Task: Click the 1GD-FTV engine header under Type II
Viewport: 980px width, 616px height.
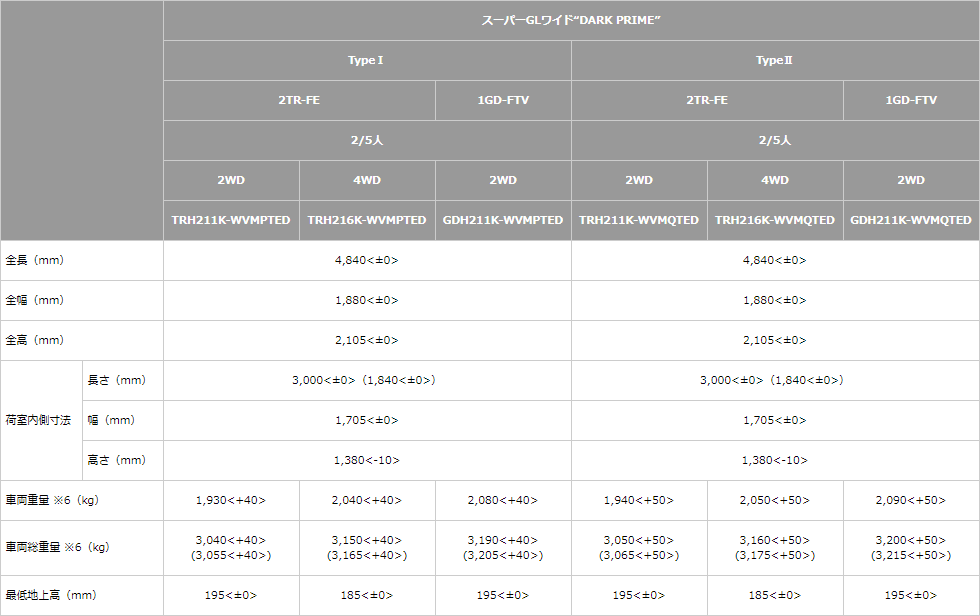Action: tap(911, 100)
